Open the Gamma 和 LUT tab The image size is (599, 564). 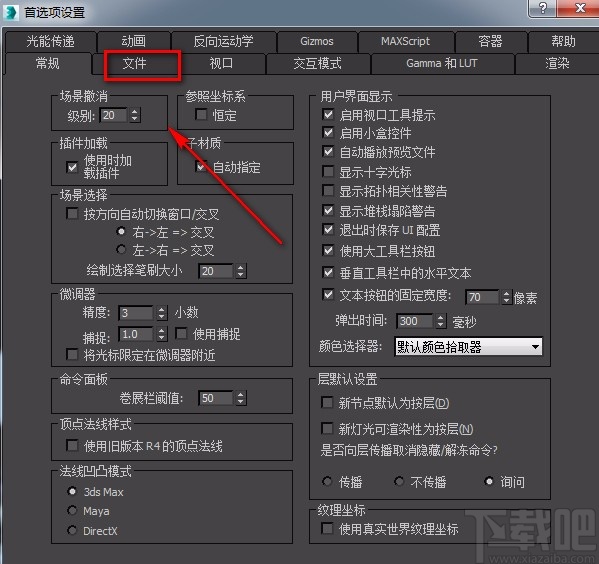point(442,63)
